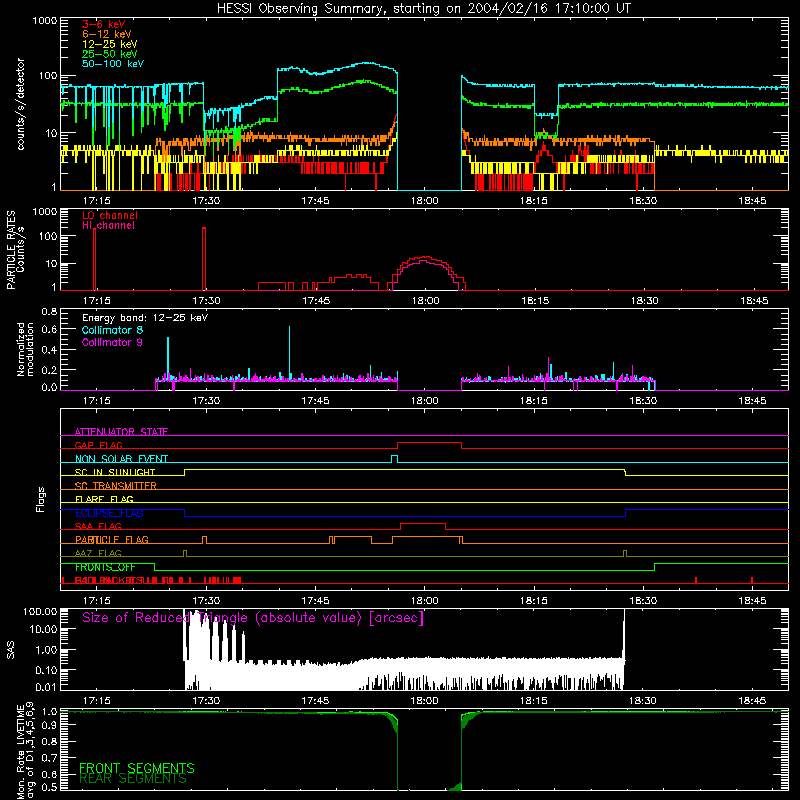Image resolution: width=800 pixels, height=800 pixels.
Task: Select the FRONTS_OFF flag label
Action: (105, 567)
